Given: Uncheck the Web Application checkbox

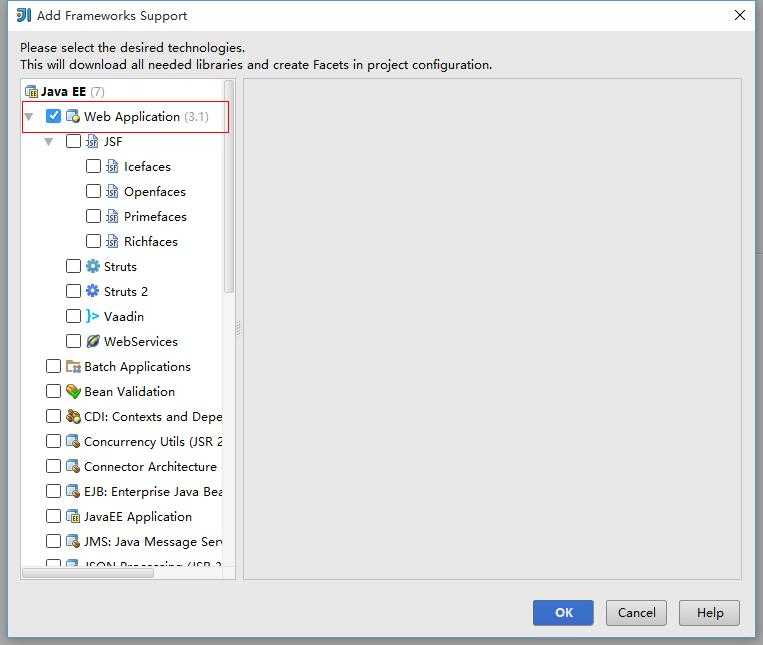Looking at the screenshot, I should (53, 116).
